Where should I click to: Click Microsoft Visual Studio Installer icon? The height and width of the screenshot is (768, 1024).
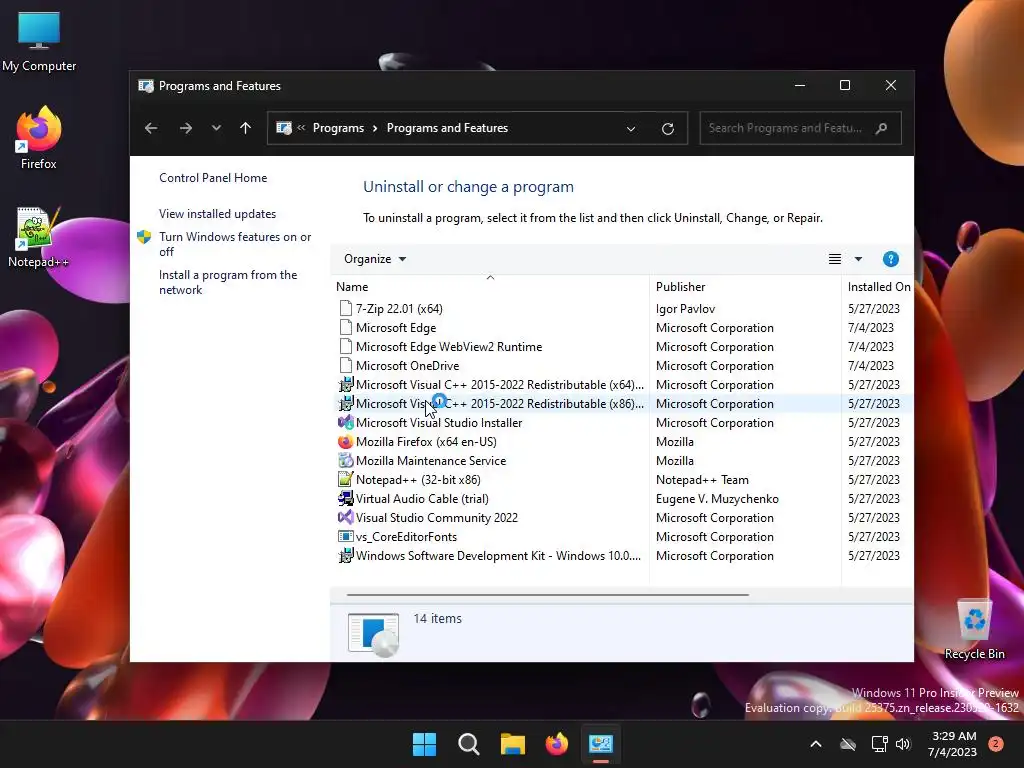345,423
